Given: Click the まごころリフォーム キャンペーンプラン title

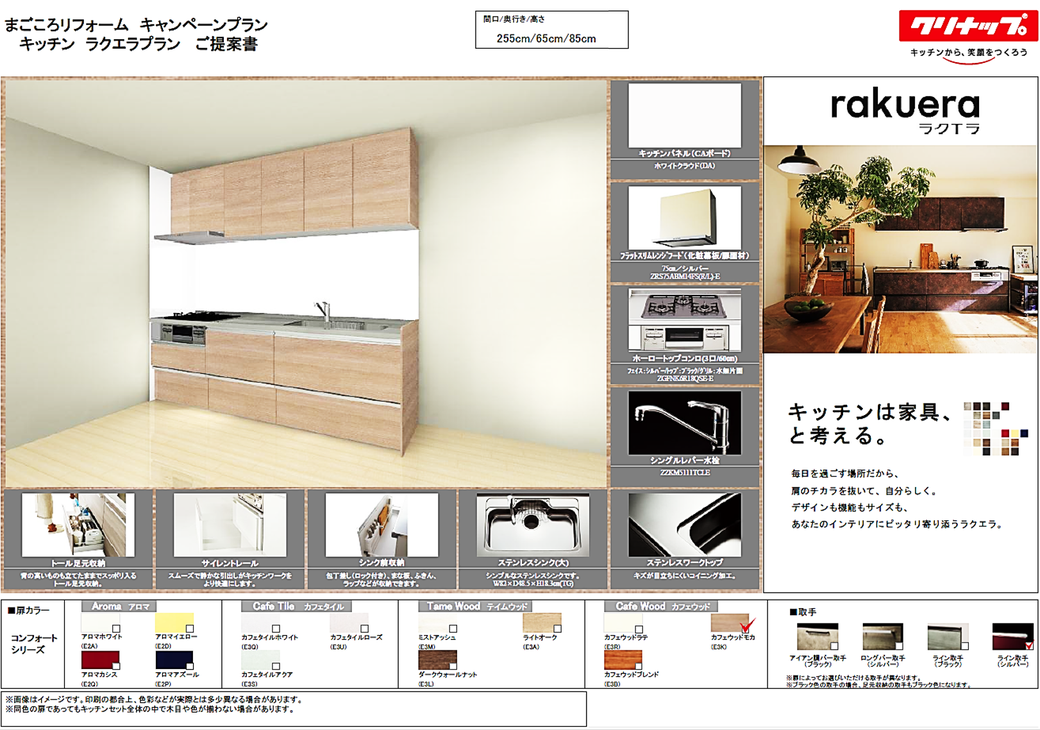Looking at the screenshot, I should (137, 25).
